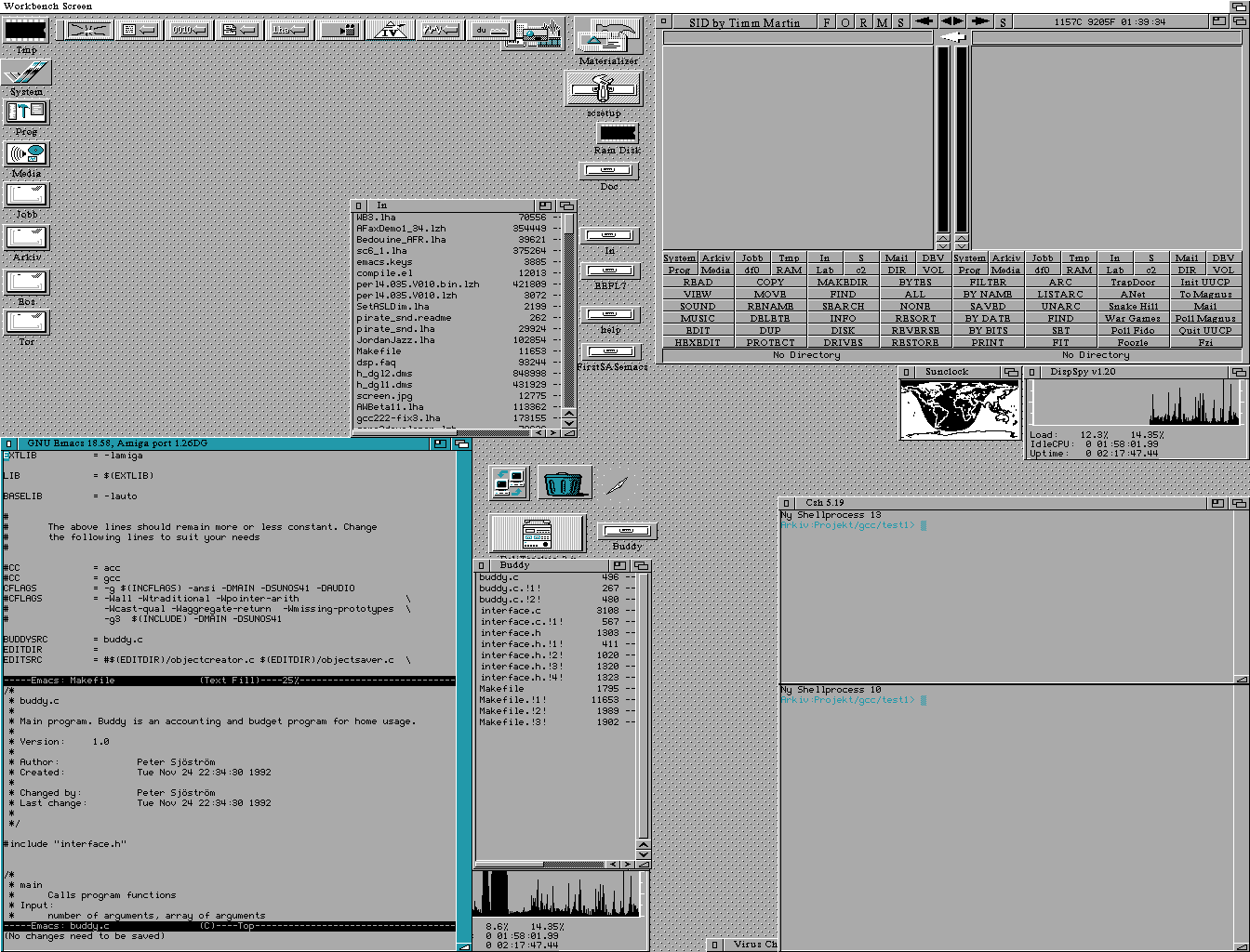Toggle BY DATE sorting in SID
Image resolution: width=1250 pixels, height=952 pixels.
(988, 318)
